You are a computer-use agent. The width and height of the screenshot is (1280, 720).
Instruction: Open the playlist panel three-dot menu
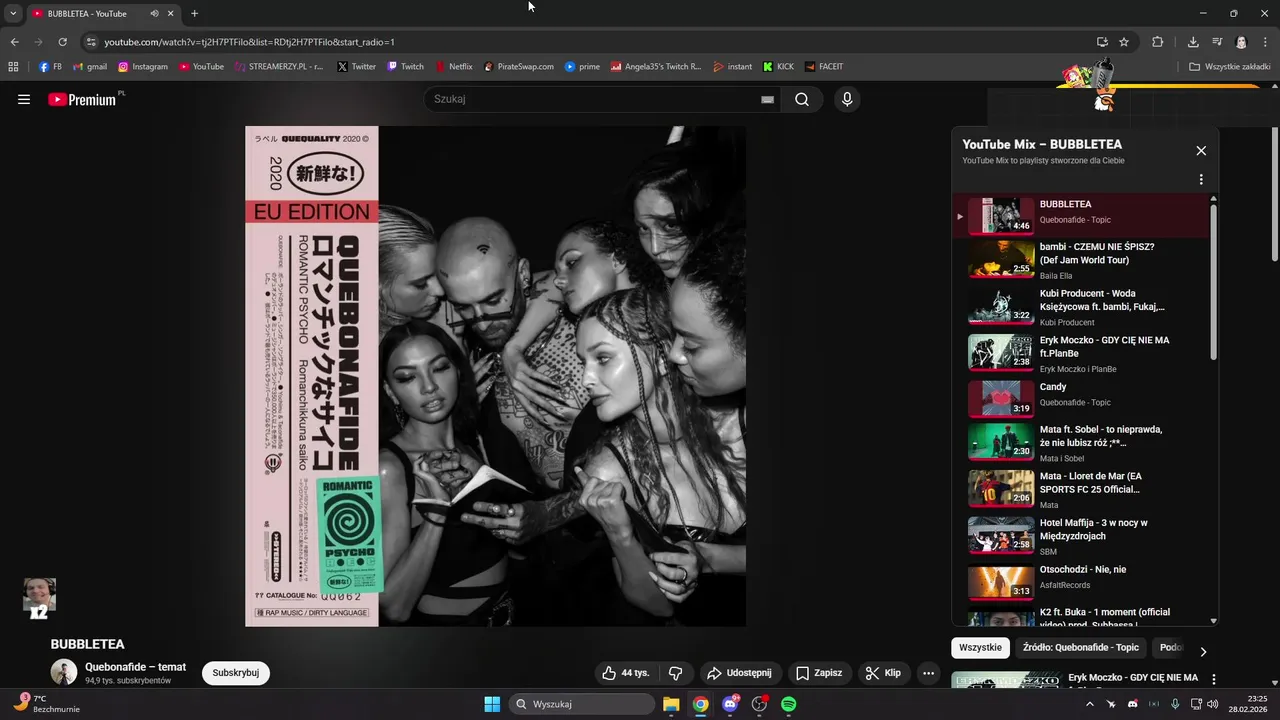(x=1201, y=180)
